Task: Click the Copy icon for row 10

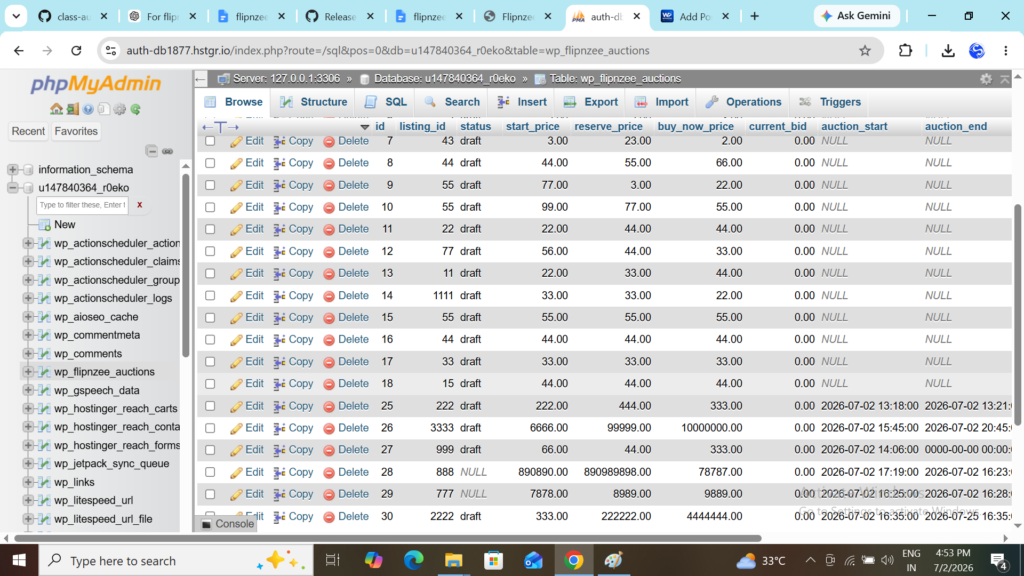Action: coord(280,208)
